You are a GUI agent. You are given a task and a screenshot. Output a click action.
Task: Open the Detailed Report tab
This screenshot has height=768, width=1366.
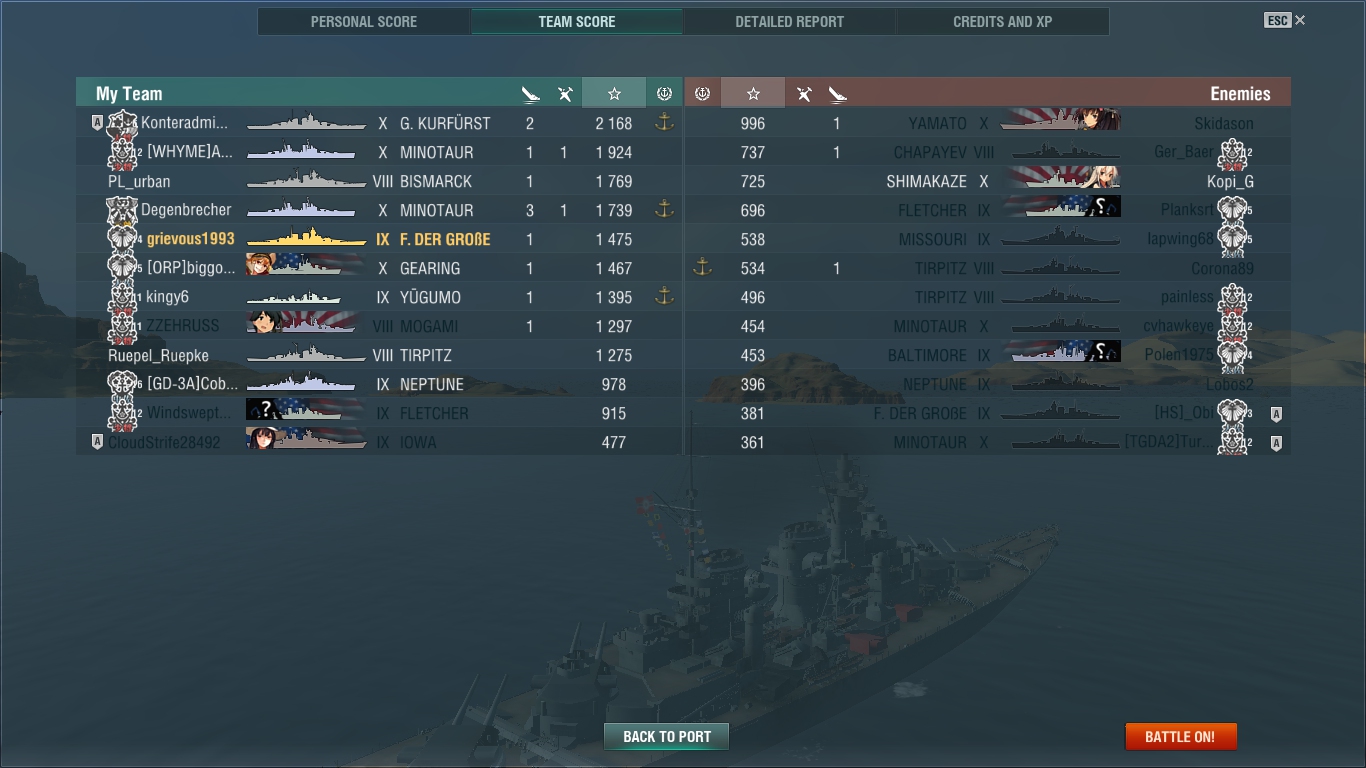coord(789,21)
